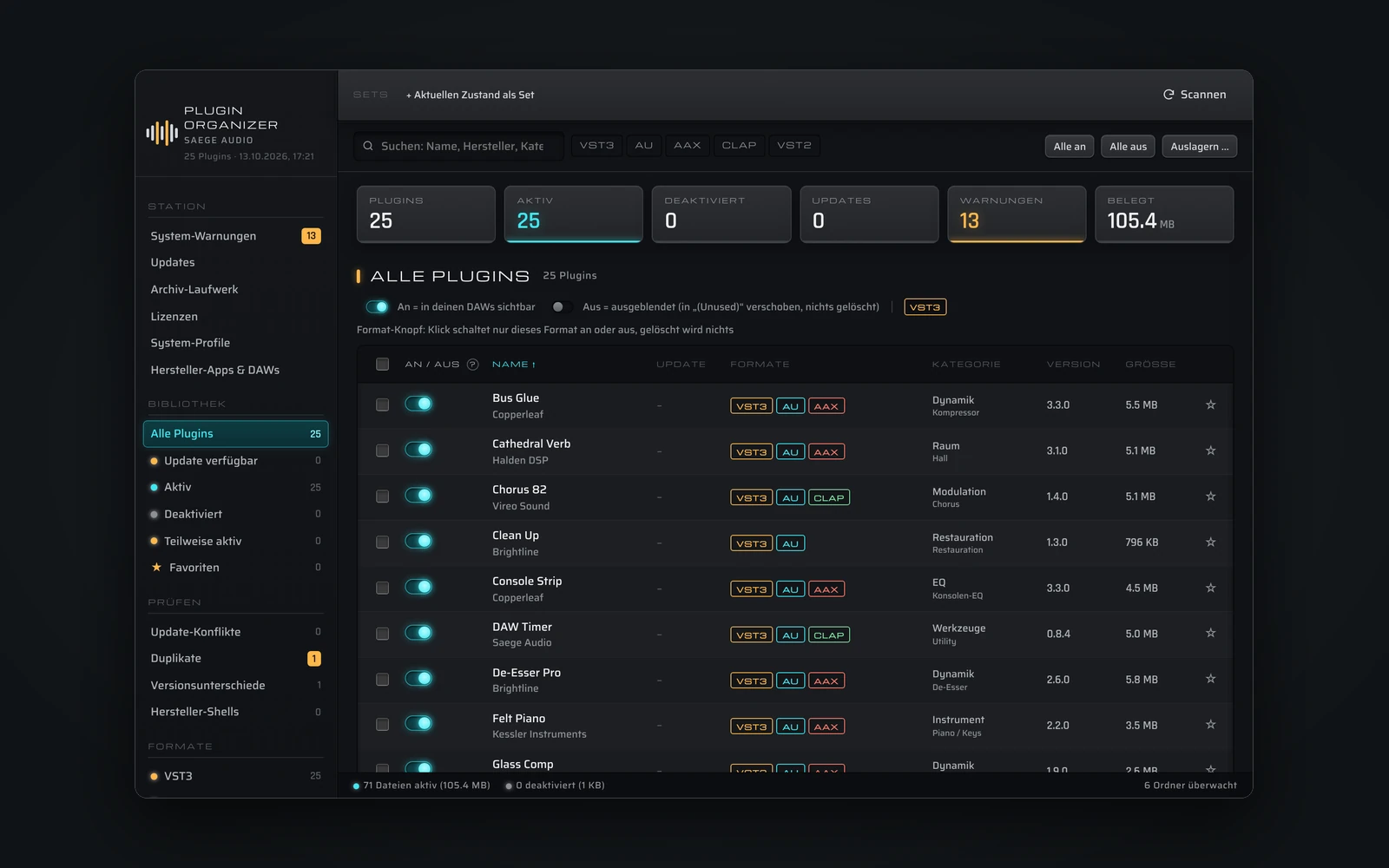Favorite Cathedral Verb with its star
The height and width of the screenshot is (868, 1389).
pos(1210,450)
